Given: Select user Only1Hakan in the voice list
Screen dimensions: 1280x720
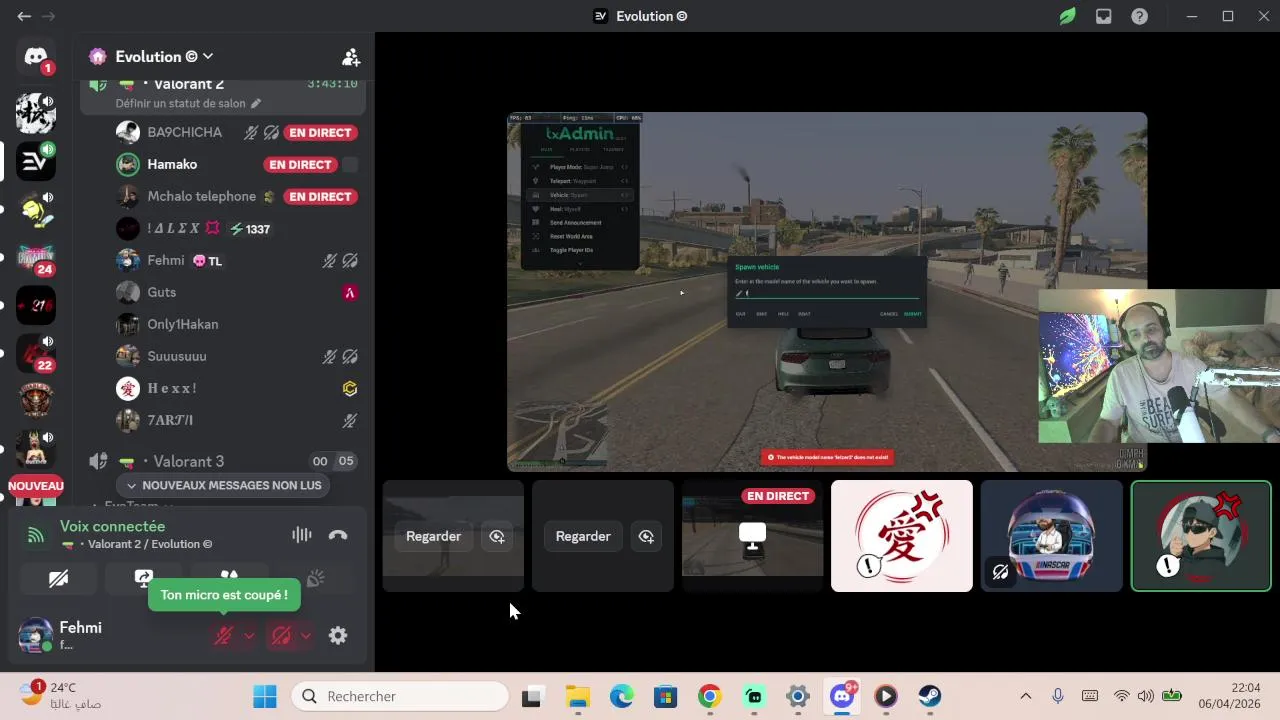Looking at the screenshot, I should tap(182, 324).
